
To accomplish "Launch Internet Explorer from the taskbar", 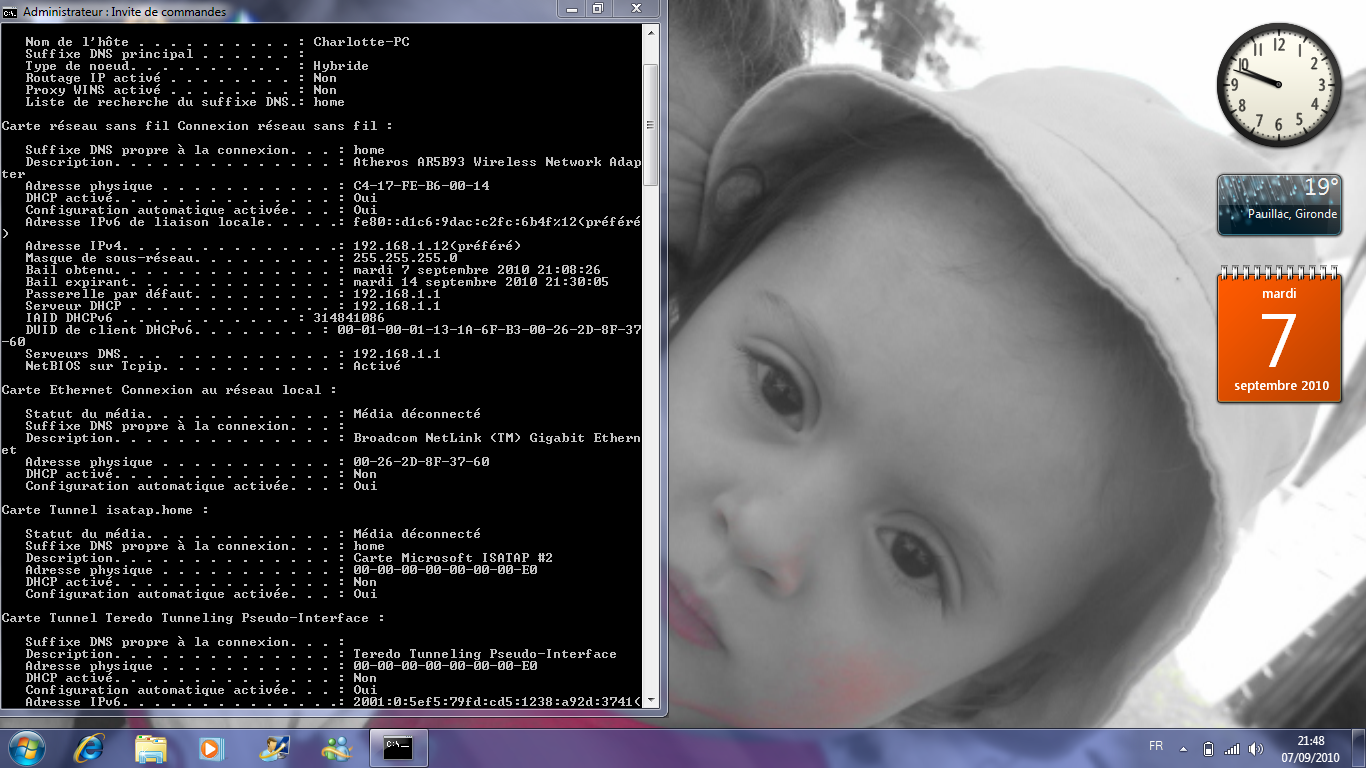I will 90,747.
